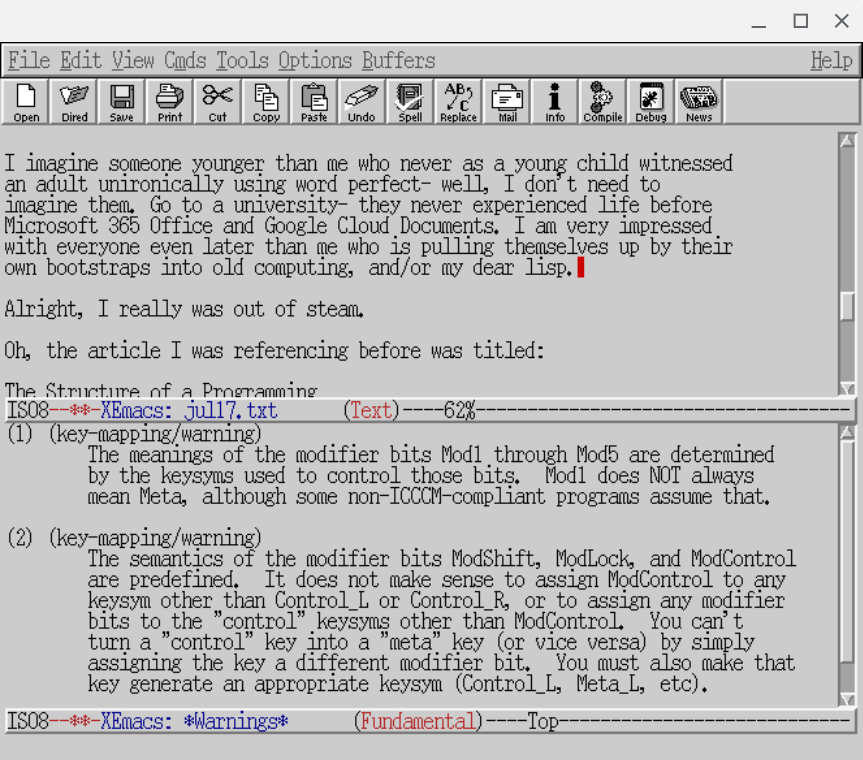Click the 62% position indicator in modeline
Screen dimensions: 863x760
tap(460, 411)
